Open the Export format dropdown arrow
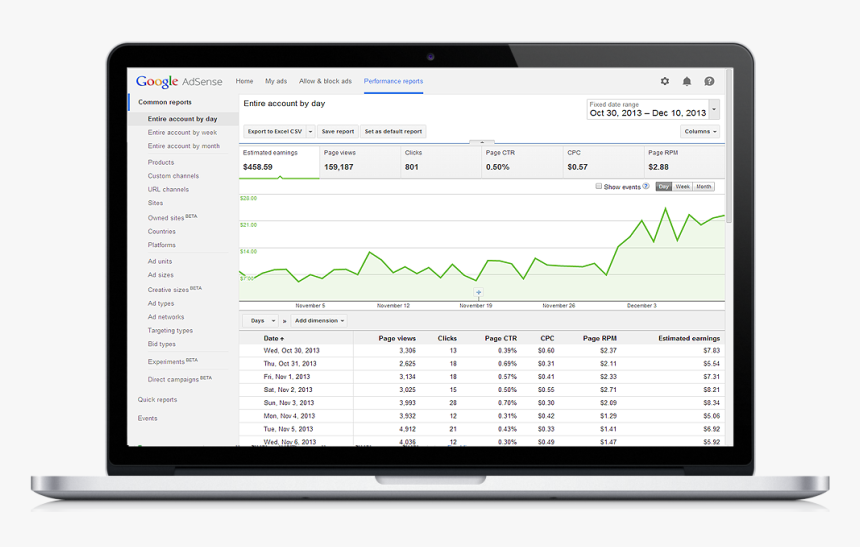The height and width of the screenshot is (547, 860). click(310, 132)
